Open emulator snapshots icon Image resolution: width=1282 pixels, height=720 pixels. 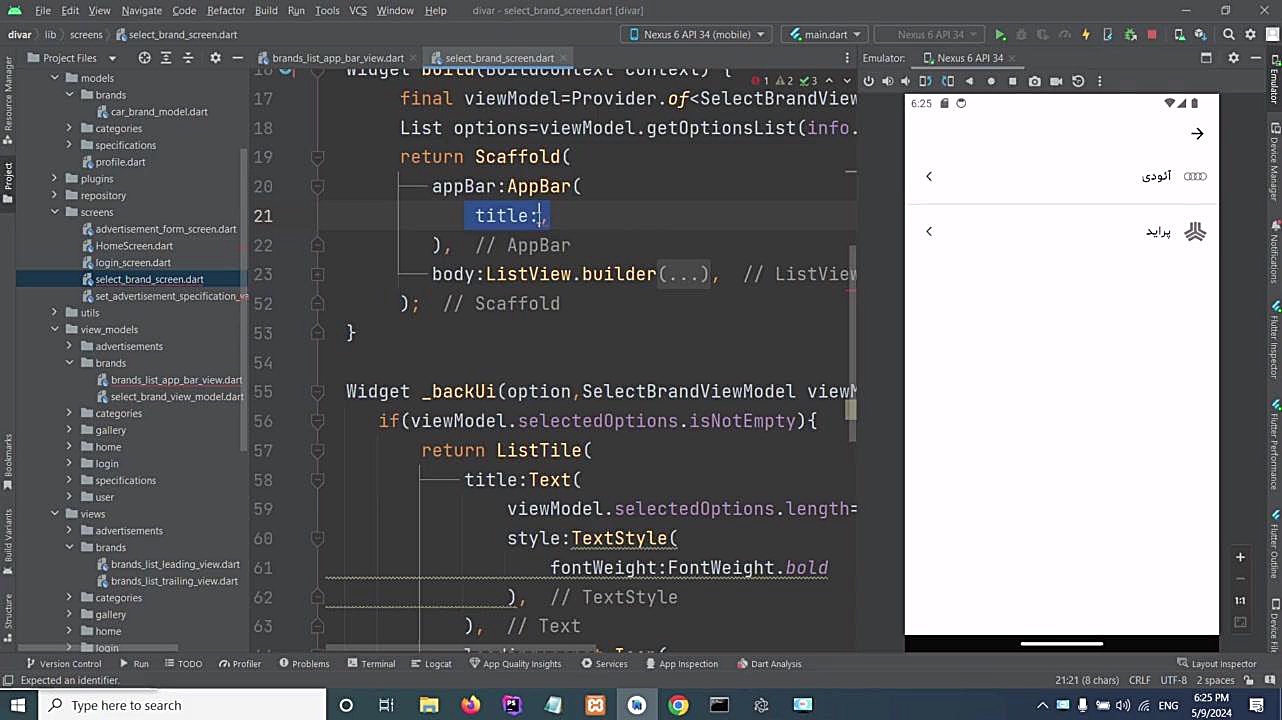pos(1078,81)
